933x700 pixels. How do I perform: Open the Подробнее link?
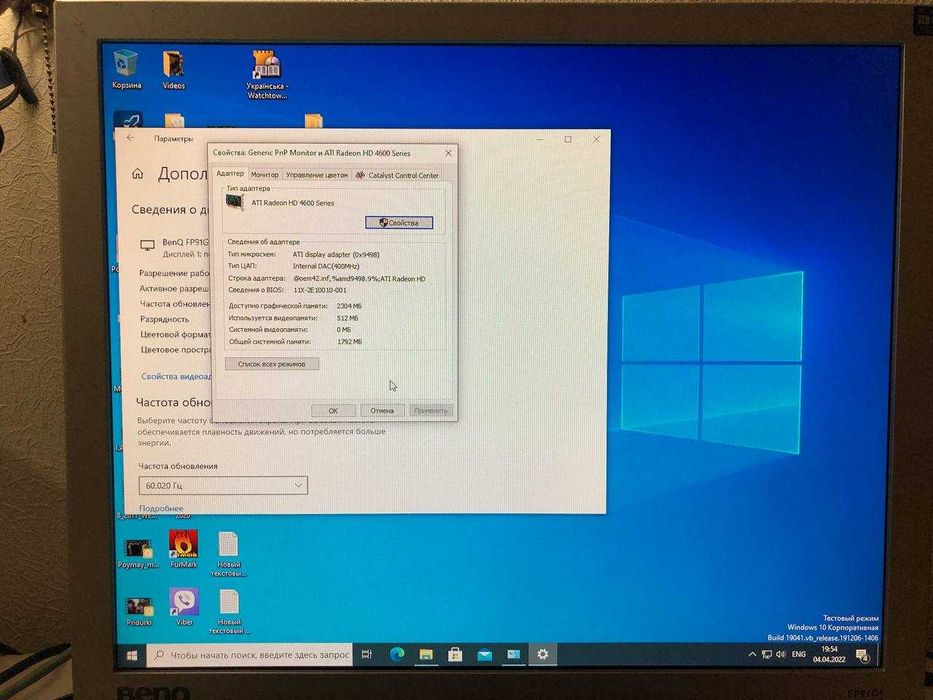click(x=161, y=508)
